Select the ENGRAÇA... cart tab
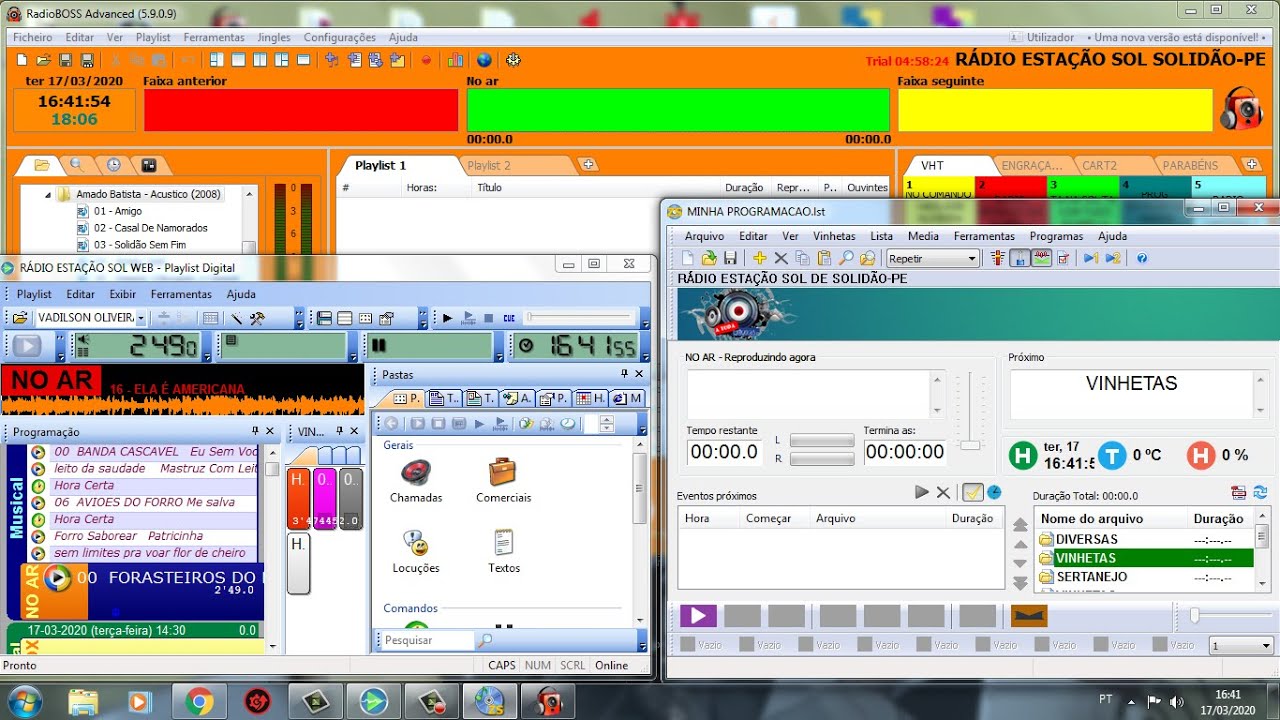Image resolution: width=1280 pixels, height=720 pixels. [x=1033, y=165]
